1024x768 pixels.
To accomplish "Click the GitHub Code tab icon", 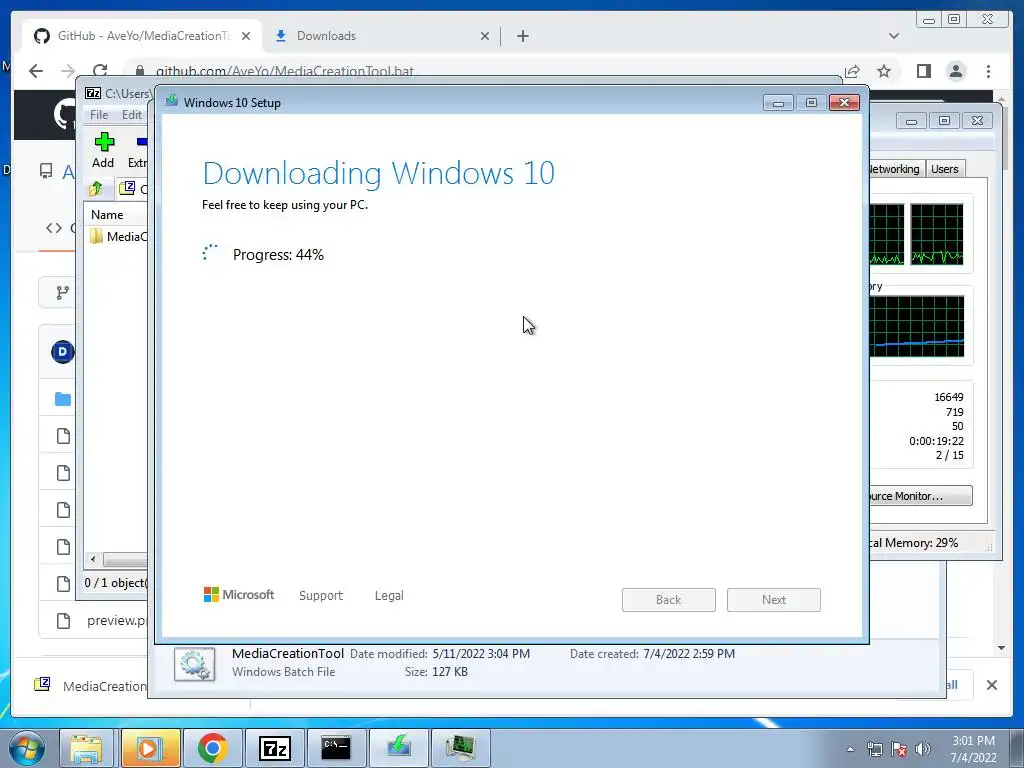I will pos(54,228).
